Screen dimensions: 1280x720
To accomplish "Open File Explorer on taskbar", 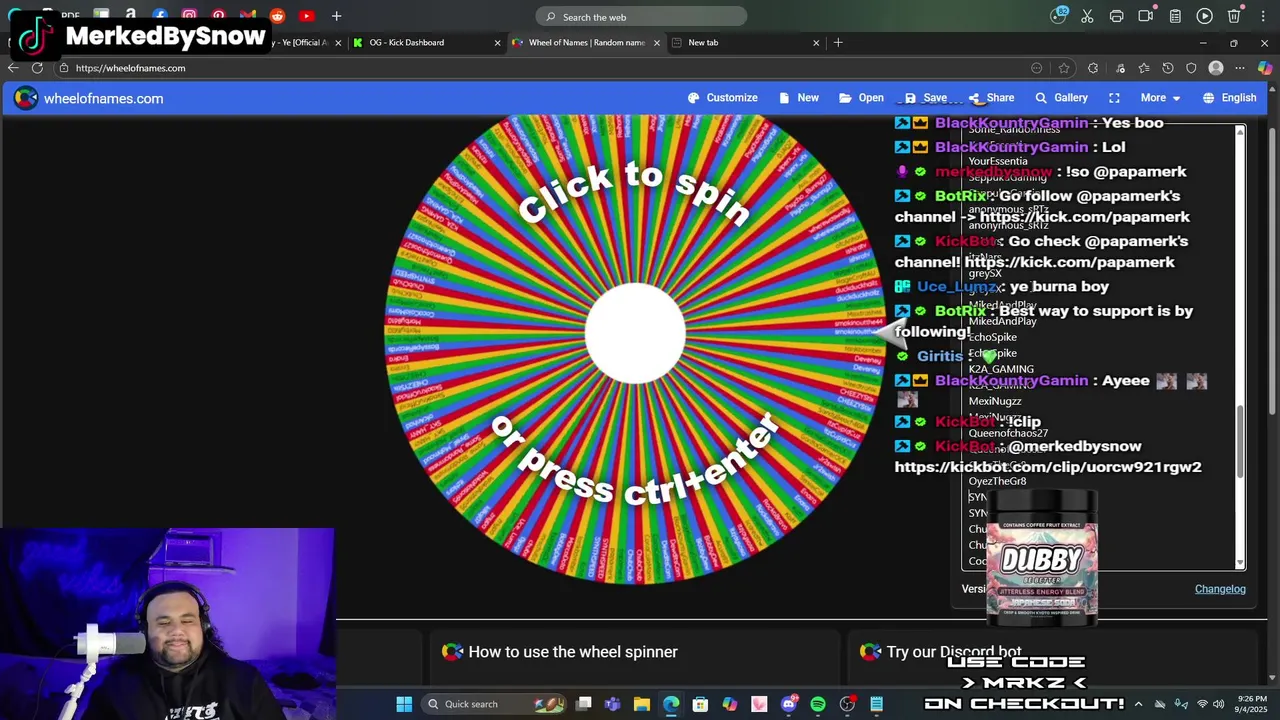I will (641, 704).
